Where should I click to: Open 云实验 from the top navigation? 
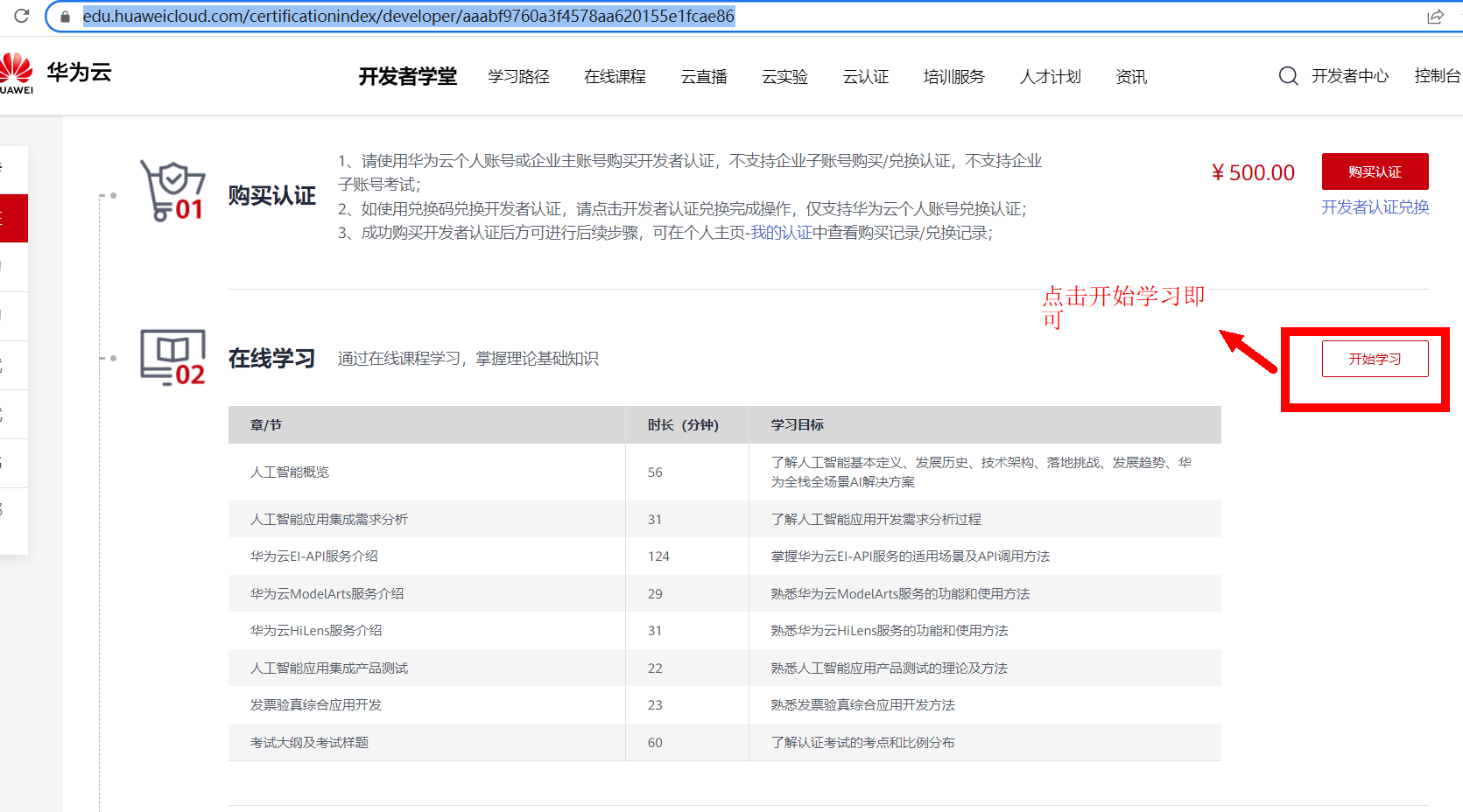pos(784,77)
